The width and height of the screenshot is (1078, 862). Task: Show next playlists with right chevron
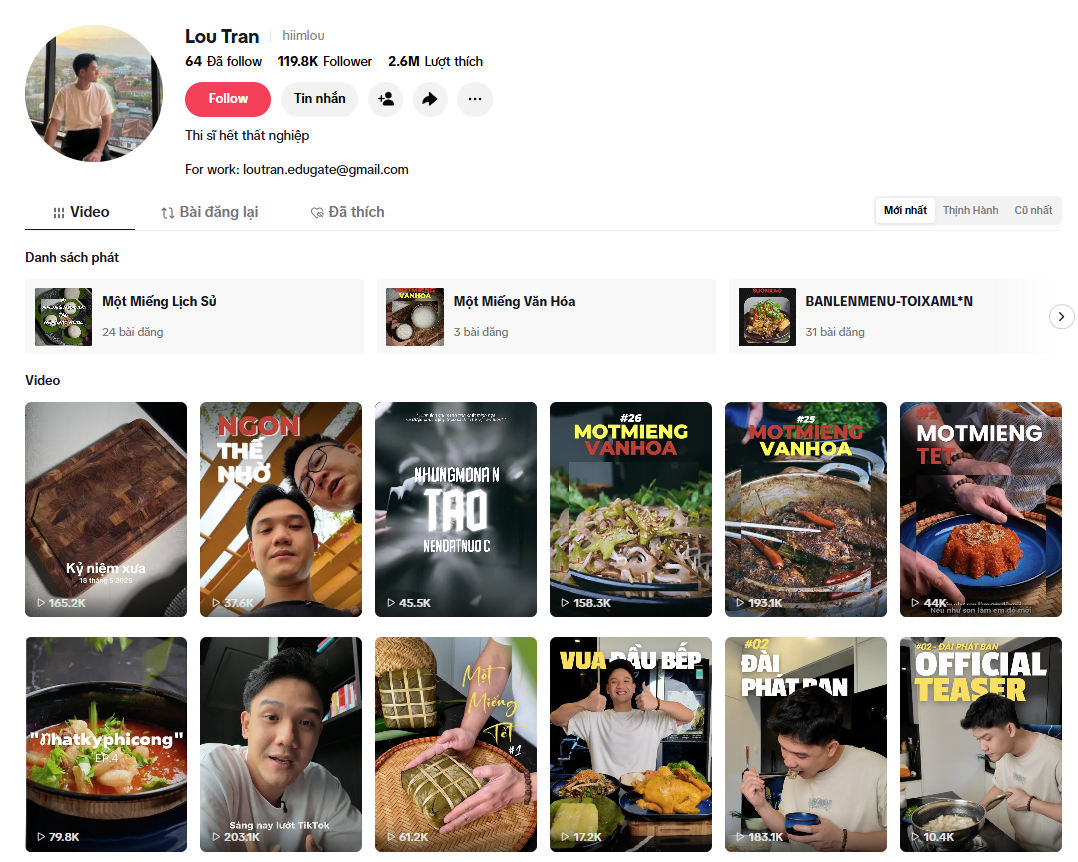click(1062, 317)
